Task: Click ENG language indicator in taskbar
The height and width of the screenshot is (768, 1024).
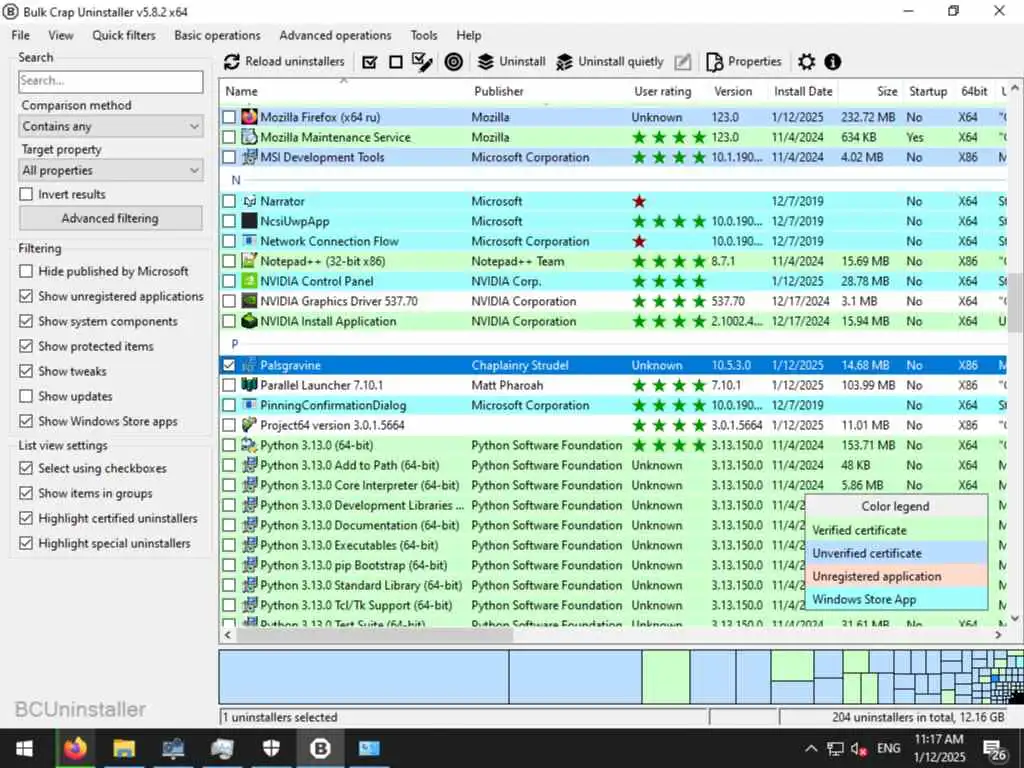Action: click(888, 748)
